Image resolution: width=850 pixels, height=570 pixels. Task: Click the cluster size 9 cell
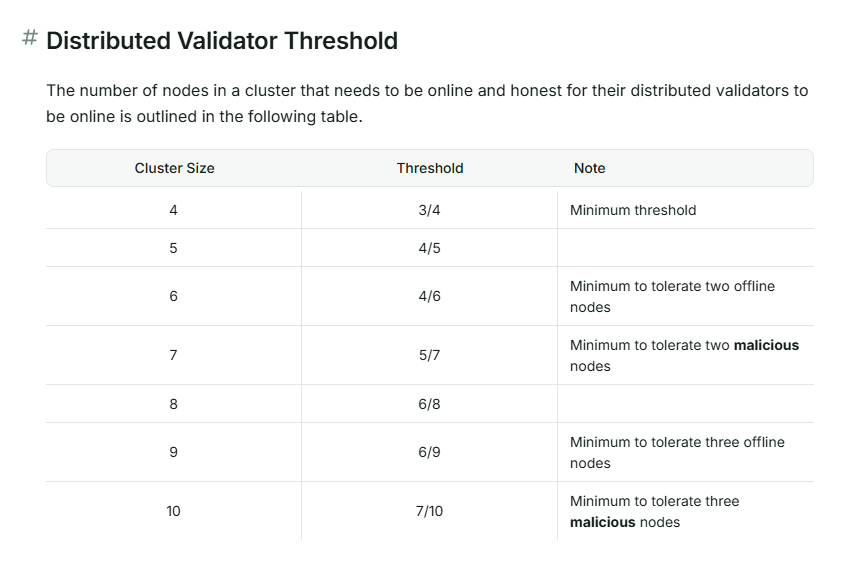tap(174, 452)
